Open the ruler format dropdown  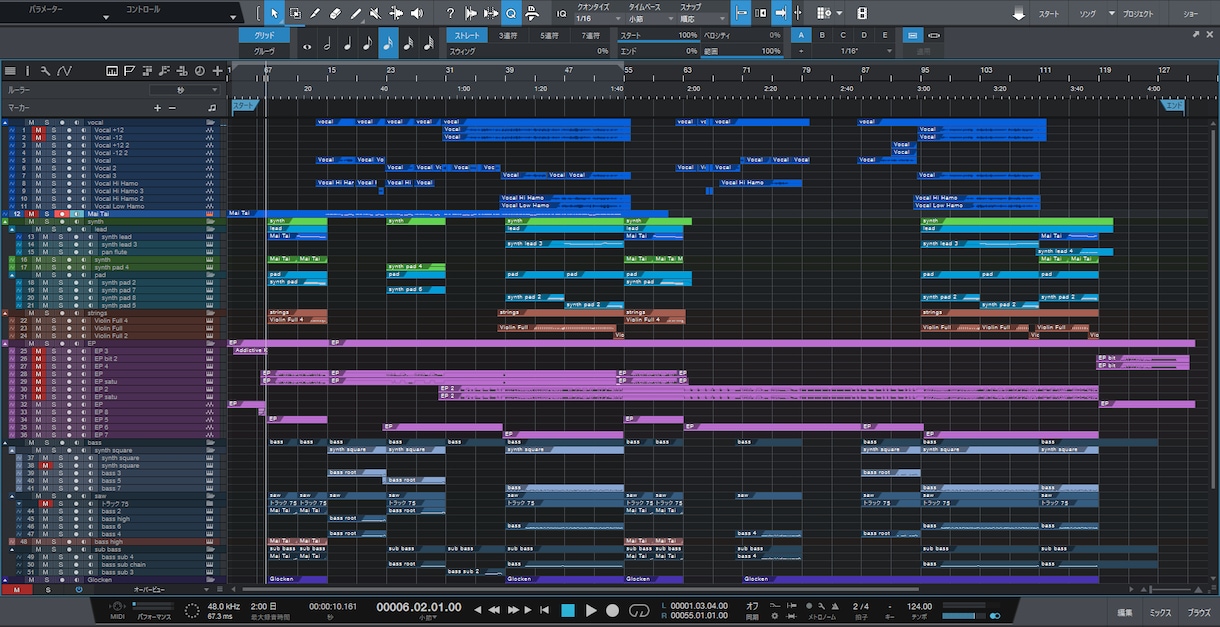(x=185, y=90)
